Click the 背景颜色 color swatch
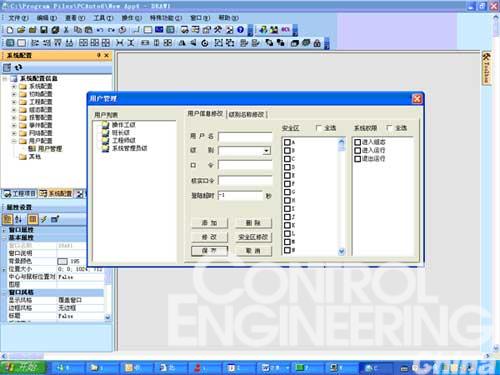This screenshot has width=500, height=375. pos(62,261)
